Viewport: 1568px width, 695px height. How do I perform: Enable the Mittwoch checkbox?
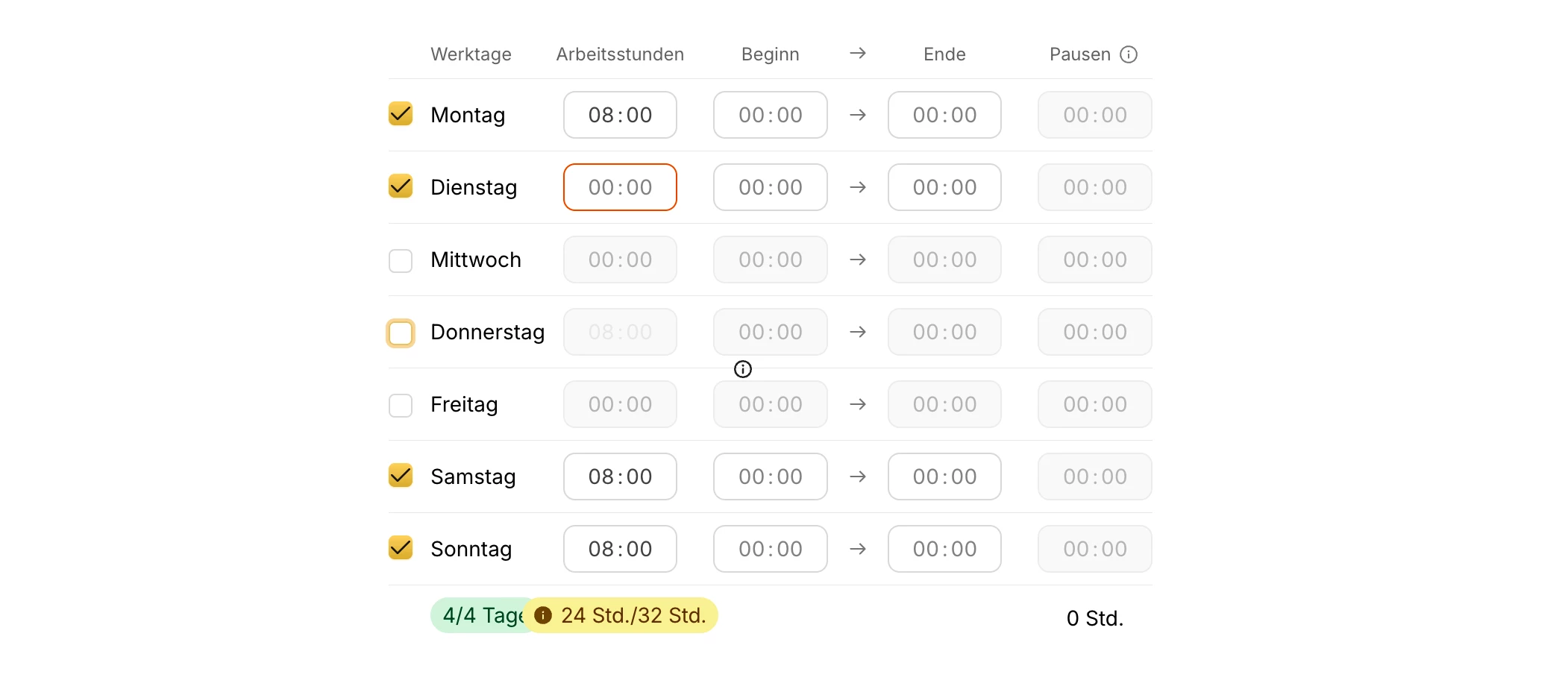coord(401,260)
